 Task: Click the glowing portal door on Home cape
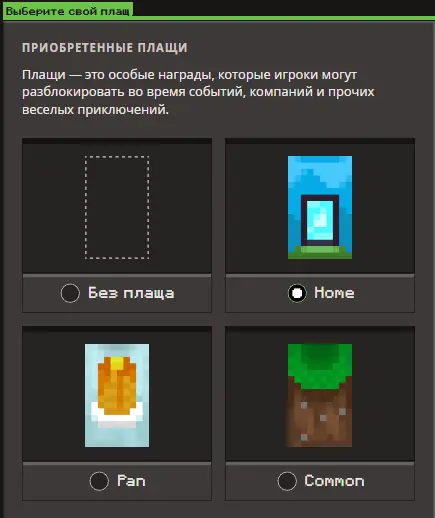tap(320, 221)
